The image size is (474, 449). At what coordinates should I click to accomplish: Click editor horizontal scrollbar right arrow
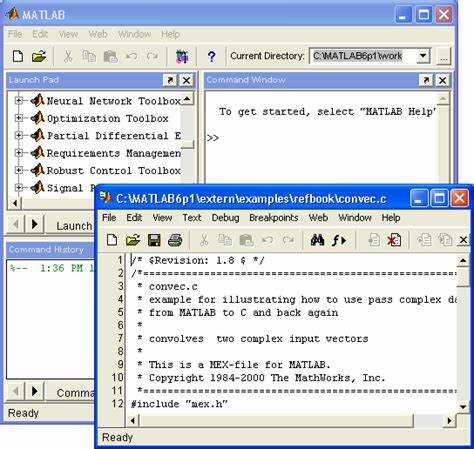coord(449,421)
